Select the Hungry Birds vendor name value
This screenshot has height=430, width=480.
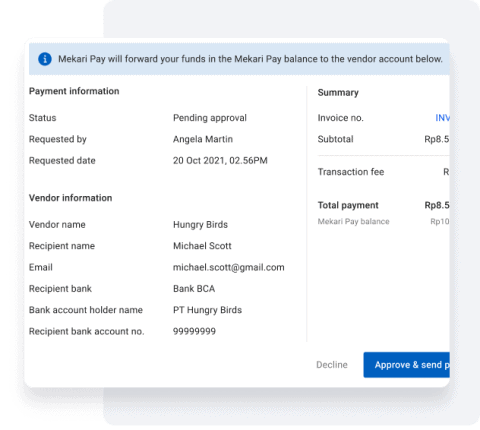point(200,225)
